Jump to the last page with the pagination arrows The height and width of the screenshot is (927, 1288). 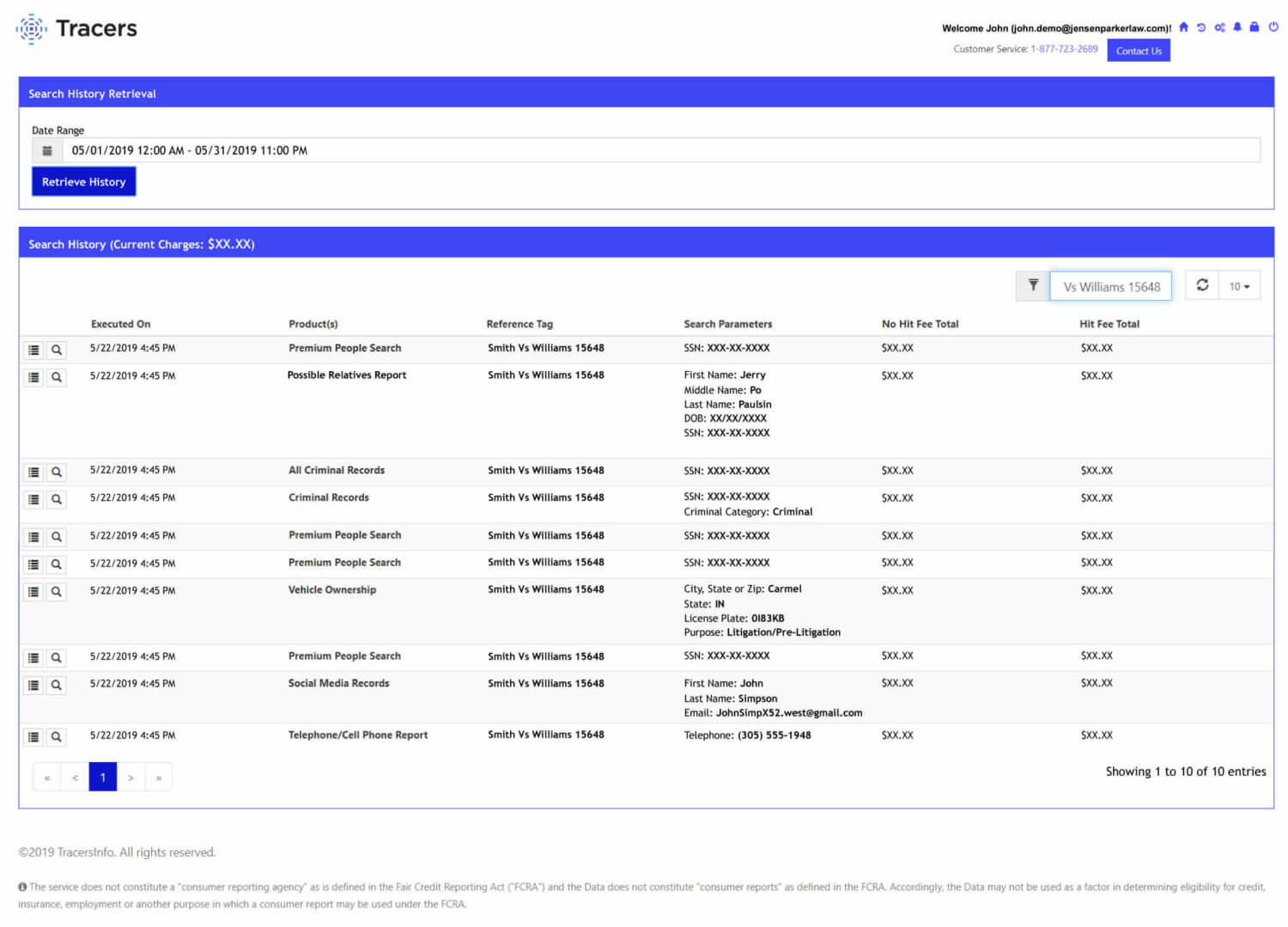tap(159, 776)
